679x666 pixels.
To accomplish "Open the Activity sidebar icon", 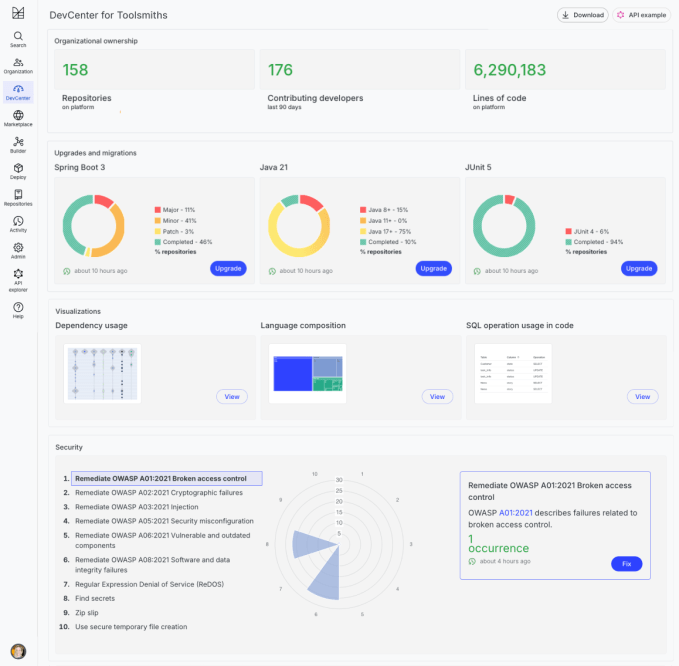I will 18,224.
